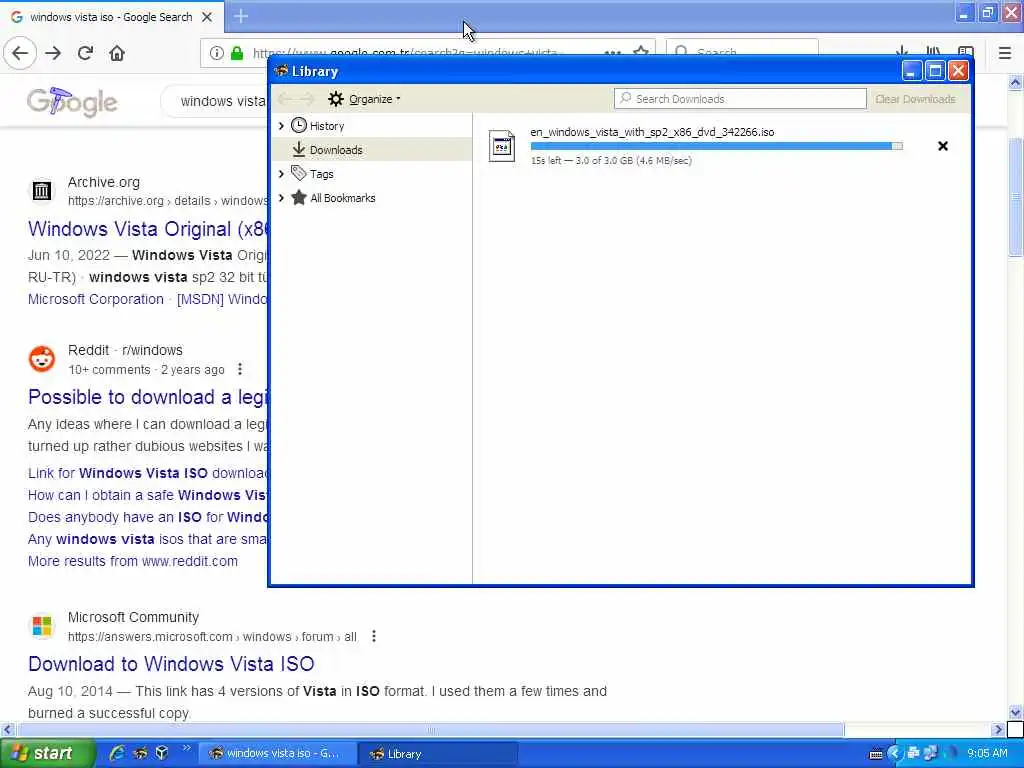The image size is (1024, 768).
Task: Open the Firefox hamburger menu
Action: click(x=1005, y=53)
